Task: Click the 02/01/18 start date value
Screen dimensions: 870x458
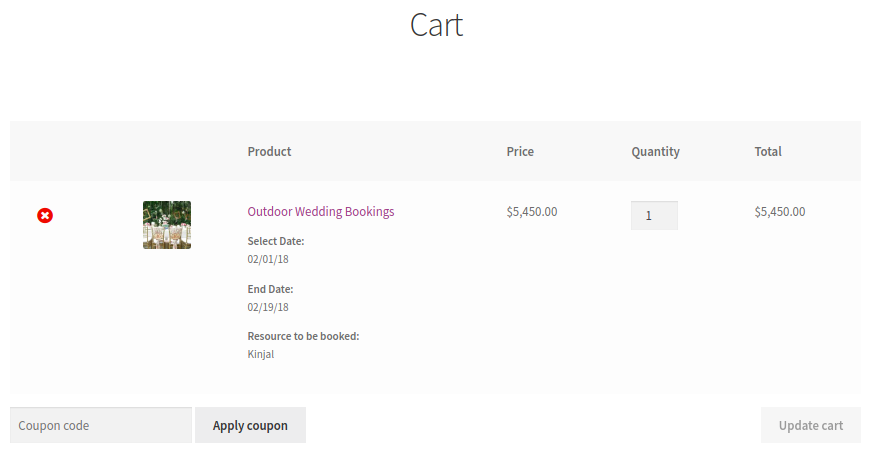Action: click(268, 259)
